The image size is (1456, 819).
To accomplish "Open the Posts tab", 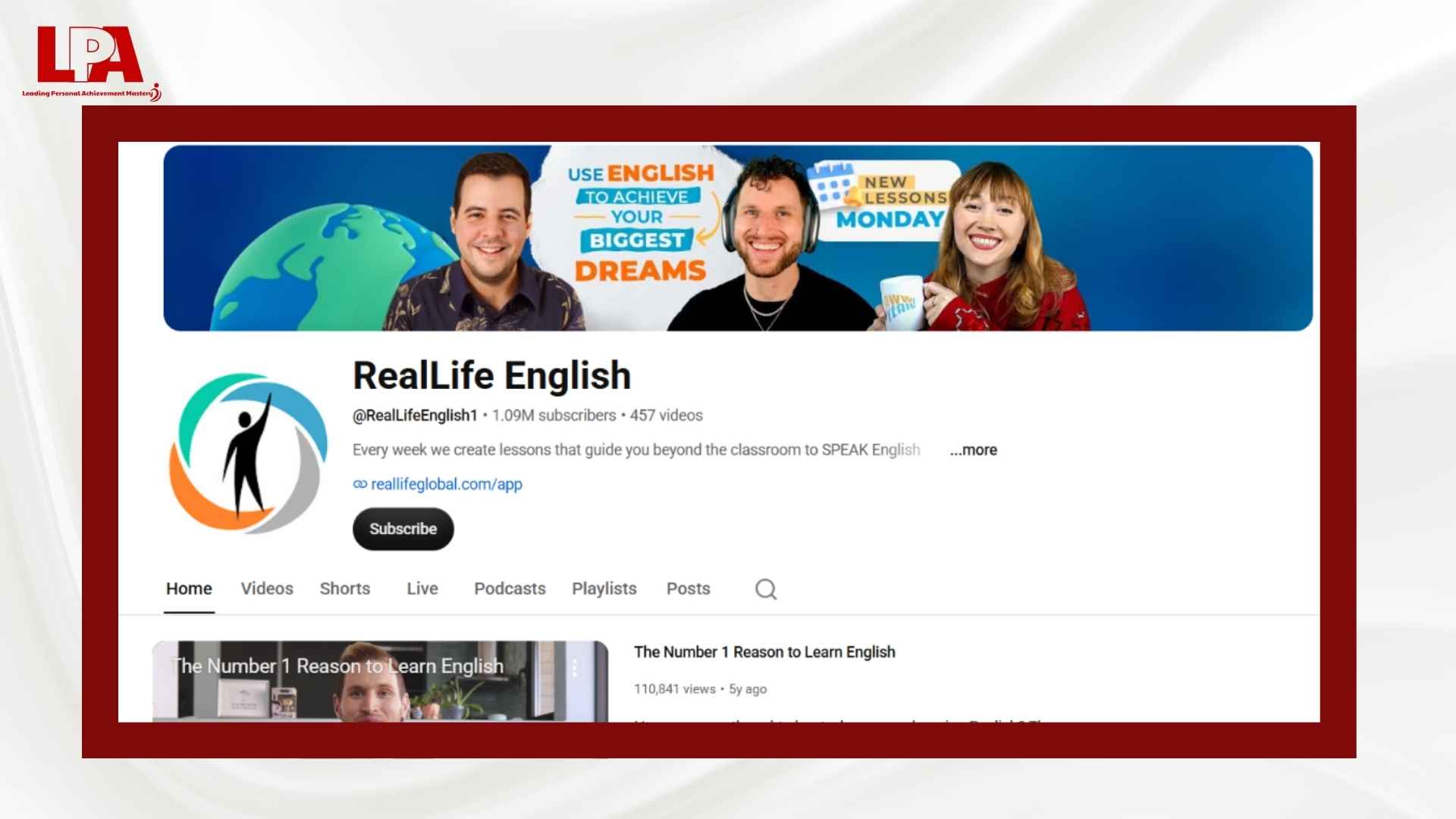I will pos(689,588).
